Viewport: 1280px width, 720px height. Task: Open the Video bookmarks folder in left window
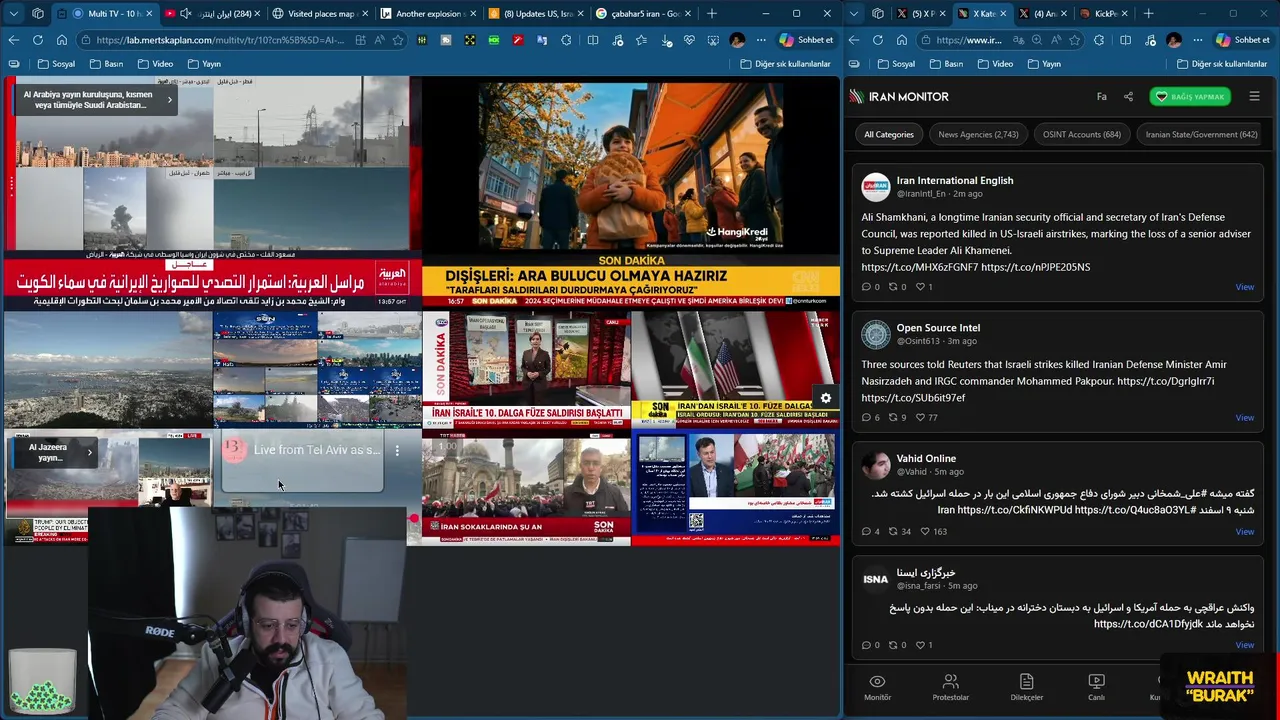point(155,64)
